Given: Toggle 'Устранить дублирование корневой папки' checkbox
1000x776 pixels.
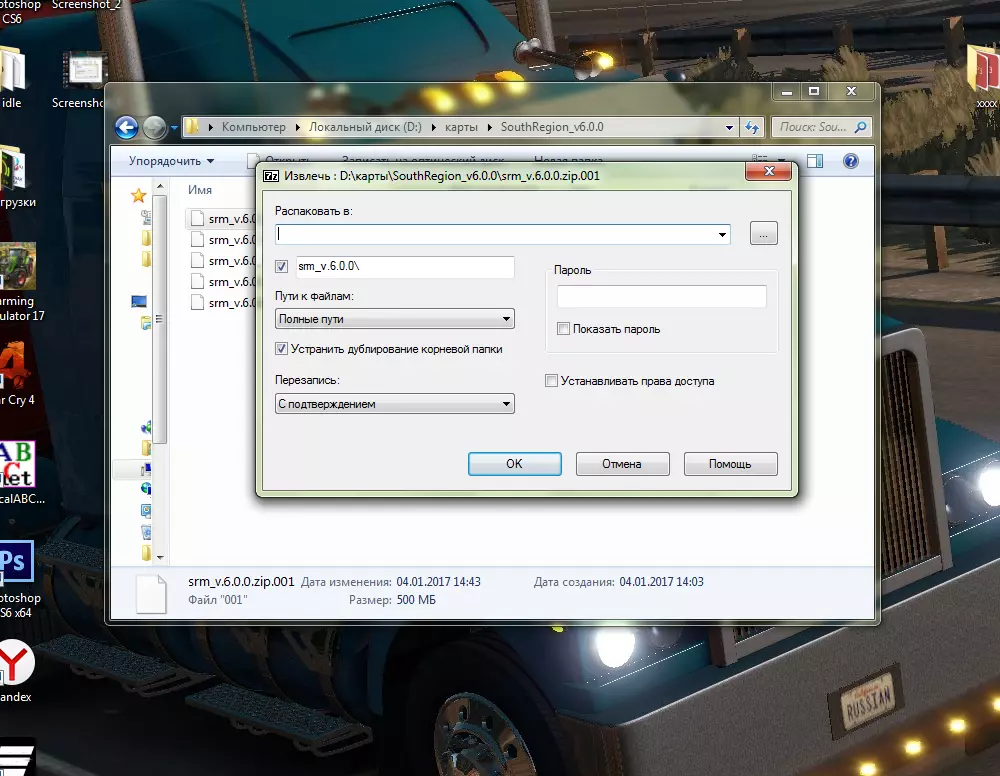Looking at the screenshot, I should click(281, 349).
